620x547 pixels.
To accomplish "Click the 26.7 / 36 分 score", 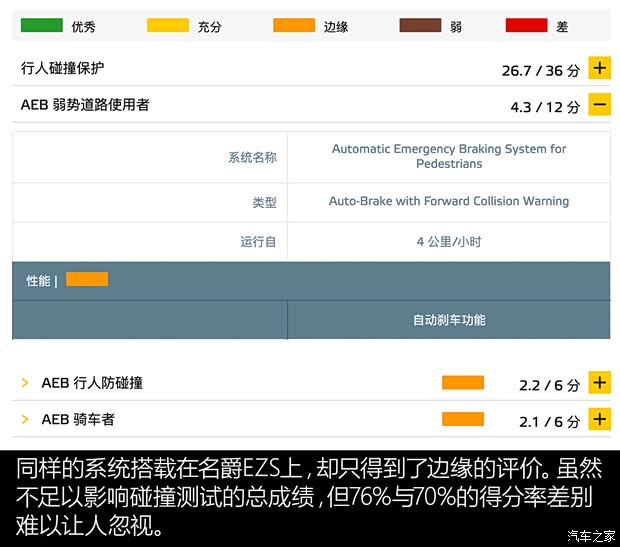I will [540, 70].
